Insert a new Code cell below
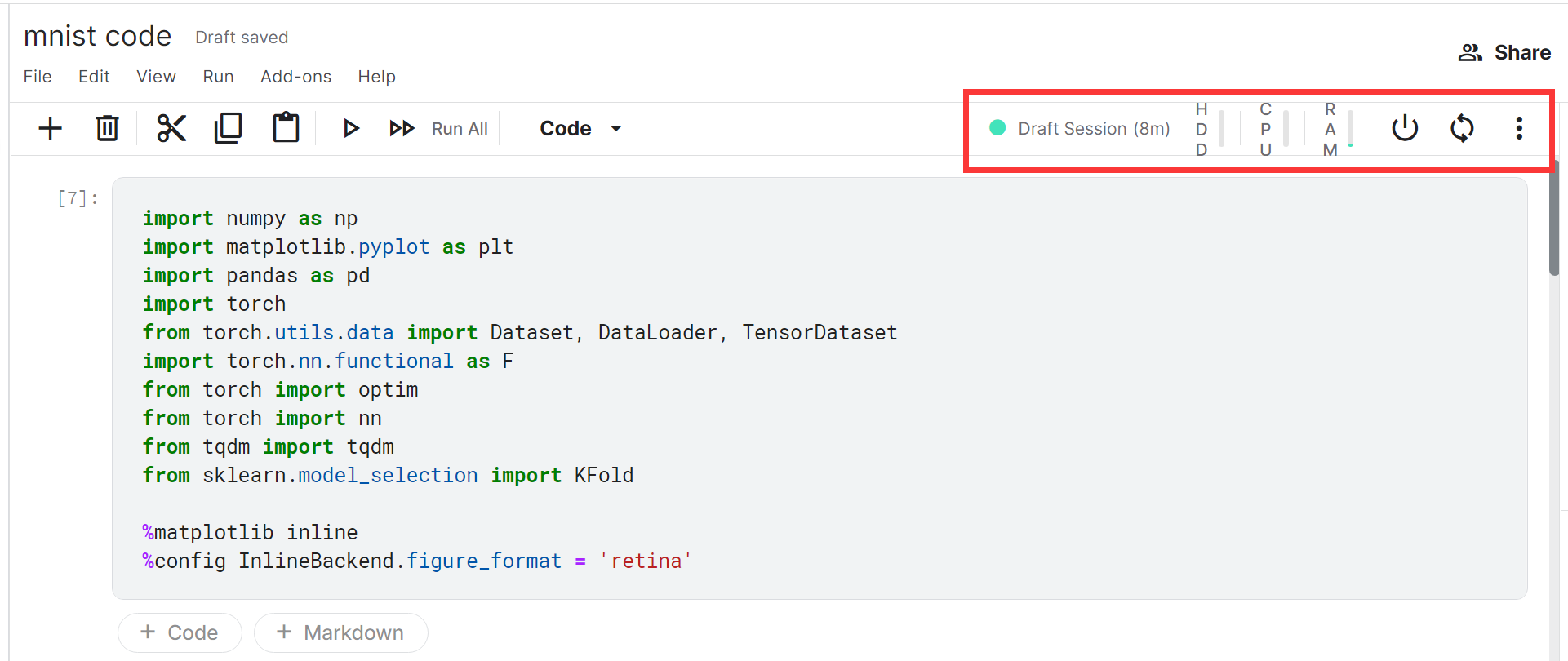This screenshot has width=1568, height=661. click(180, 632)
